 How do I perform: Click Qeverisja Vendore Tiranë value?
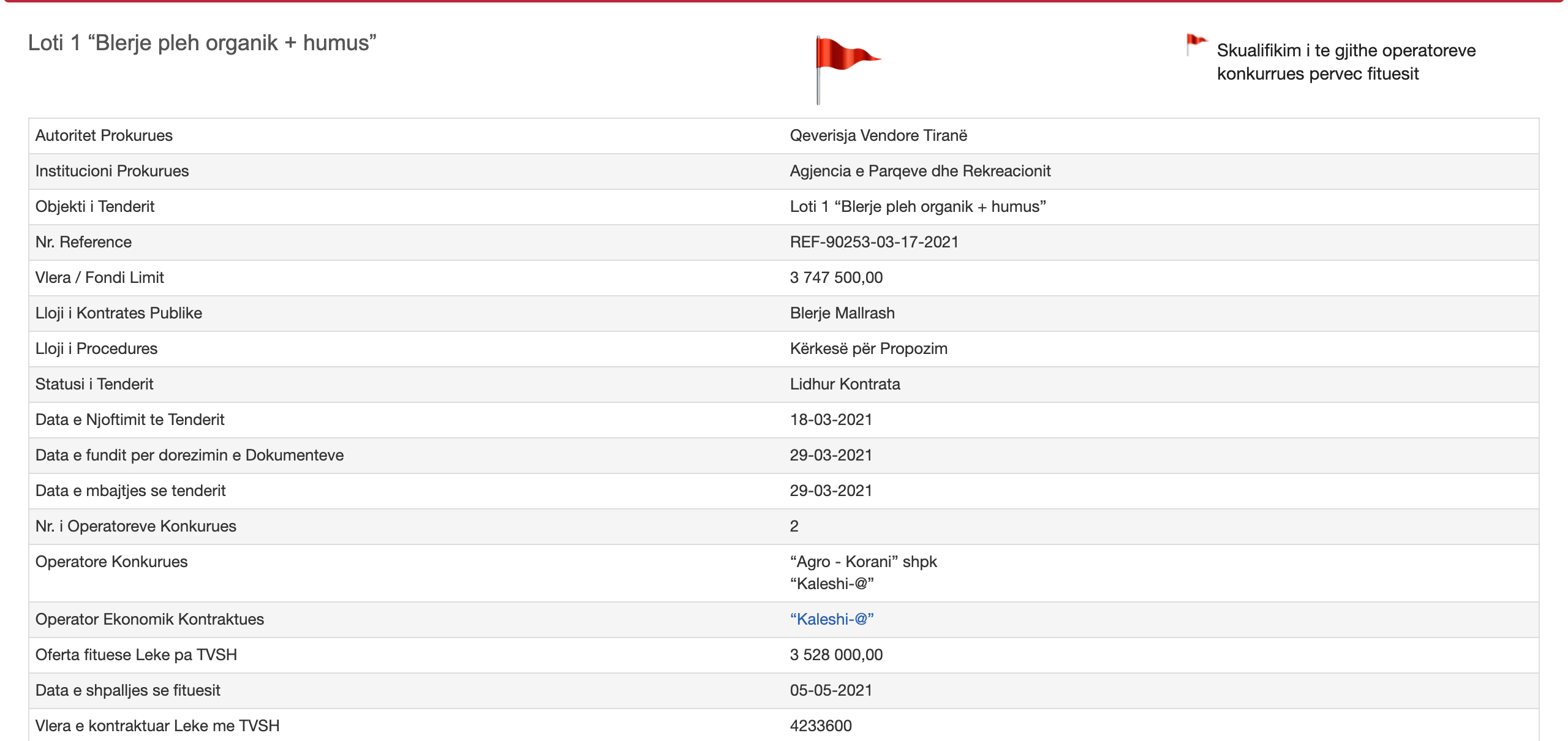click(x=878, y=135)
